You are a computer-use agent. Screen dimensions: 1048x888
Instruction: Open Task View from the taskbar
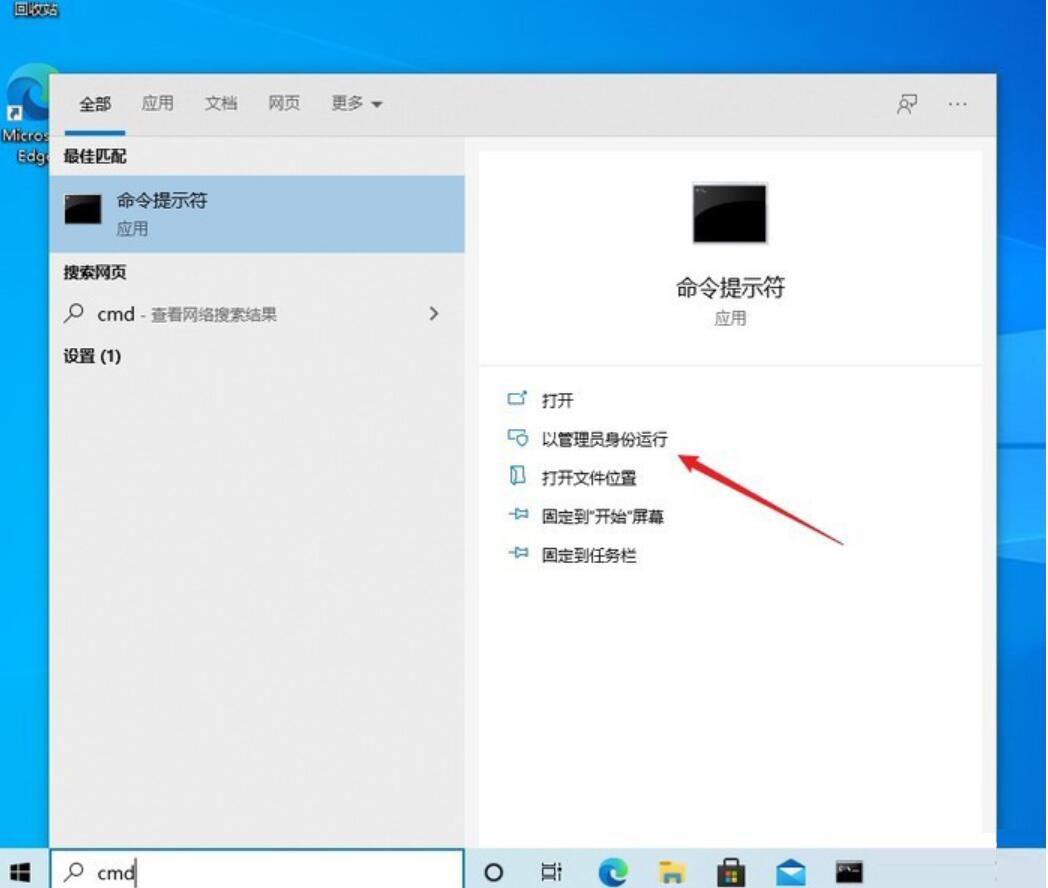tap(550, 870)
